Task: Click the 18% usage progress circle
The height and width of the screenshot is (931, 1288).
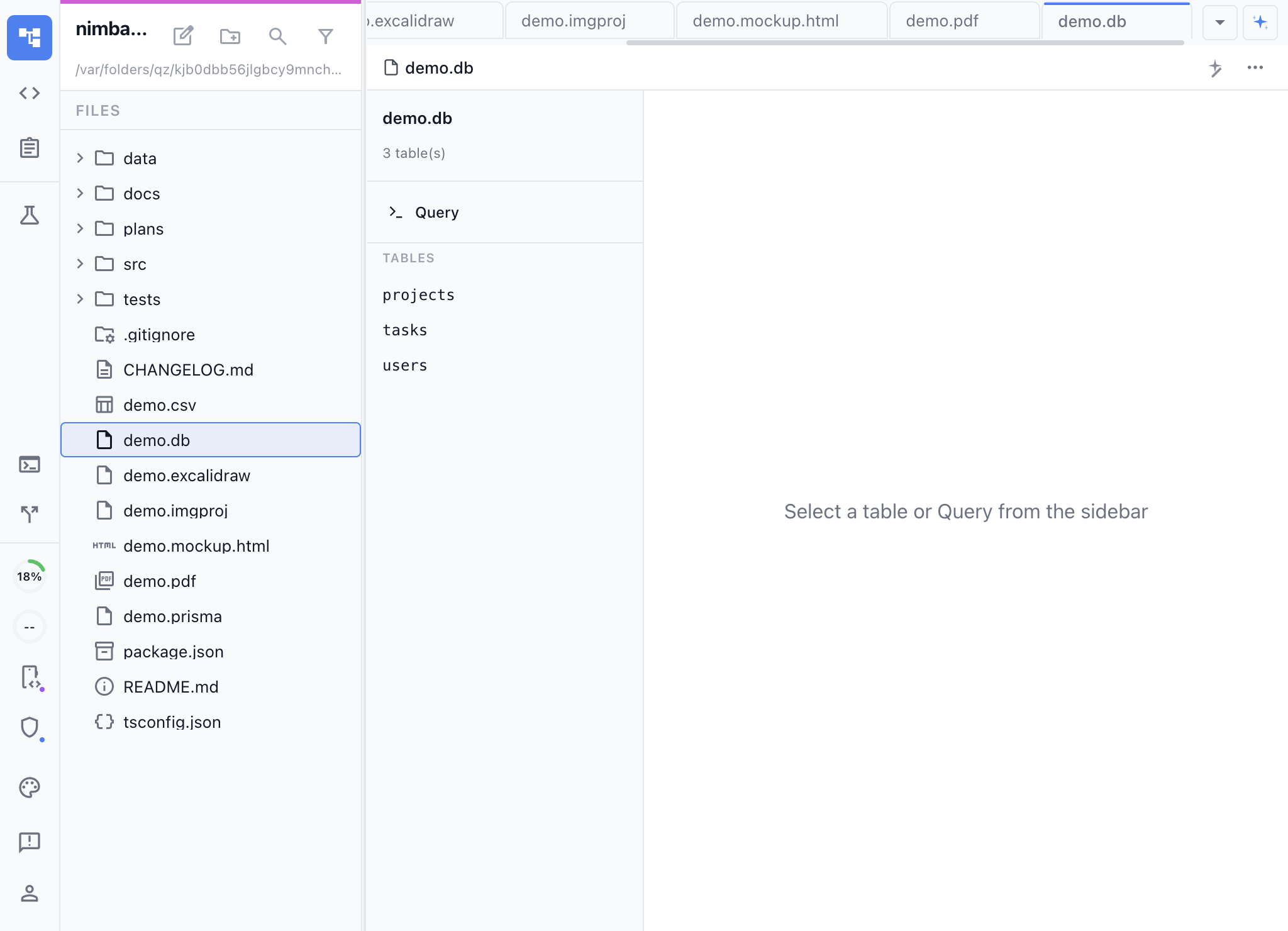Action: (x=29, y=574)
